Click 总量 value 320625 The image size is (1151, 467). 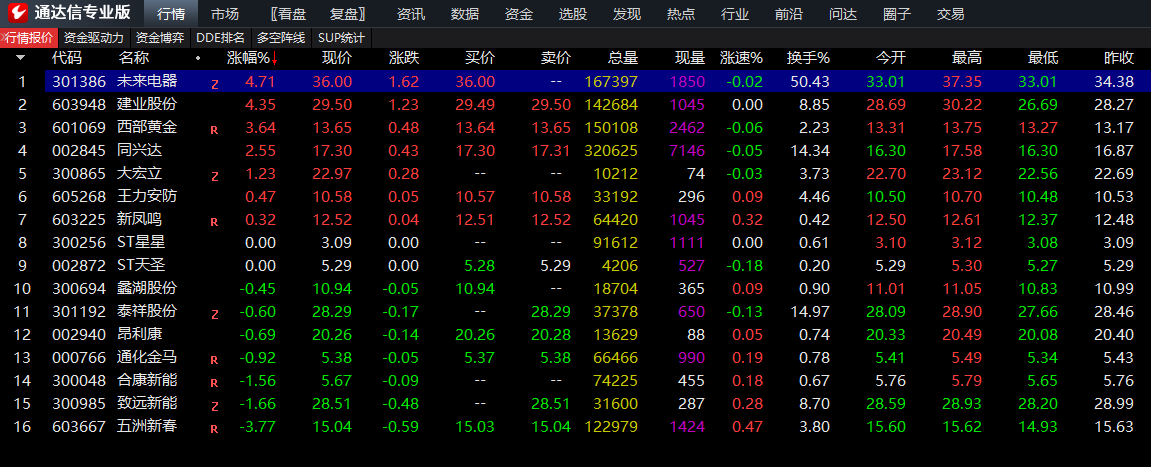pyautogui.click(x=611, y=151)
